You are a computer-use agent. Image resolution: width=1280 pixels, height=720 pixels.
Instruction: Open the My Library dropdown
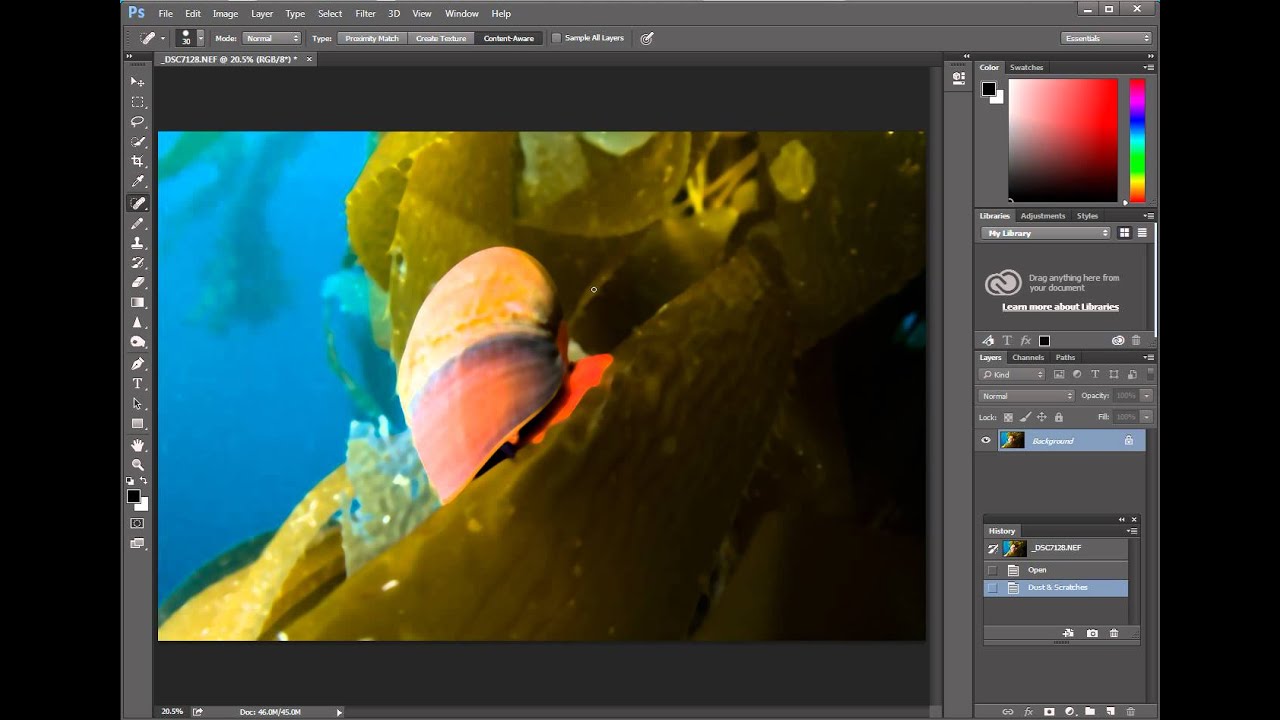(1047, 233)
